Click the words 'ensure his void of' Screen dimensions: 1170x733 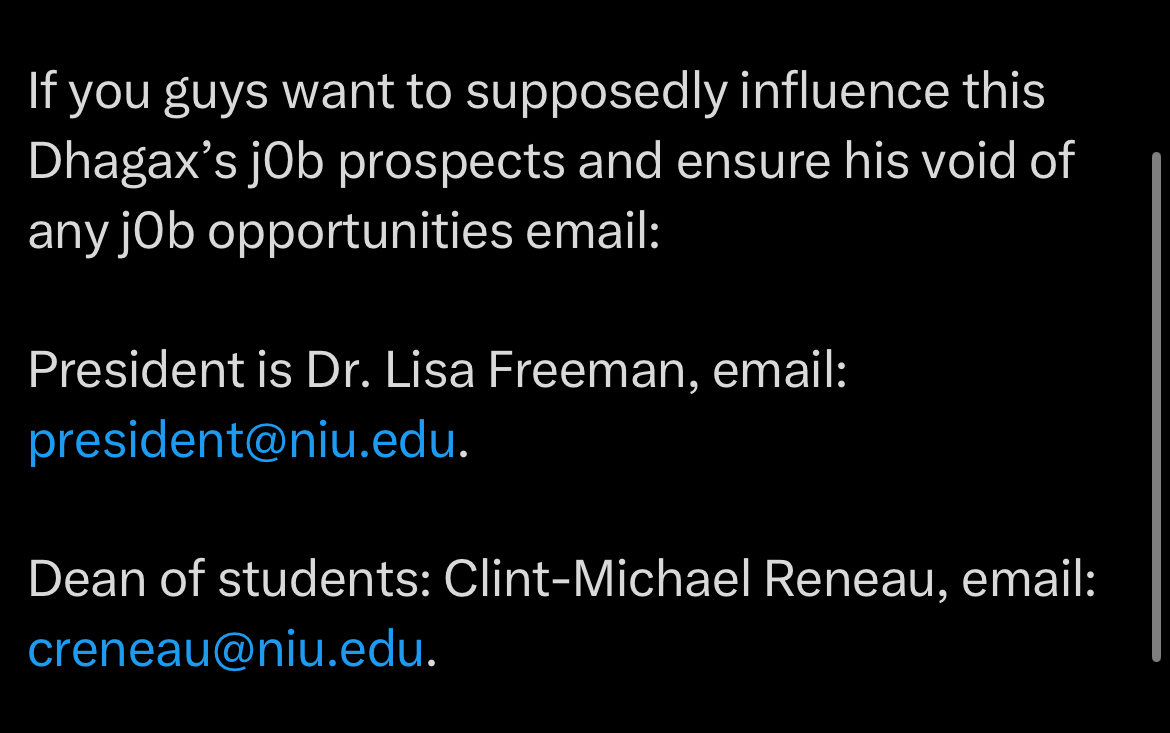pos(875,161)
